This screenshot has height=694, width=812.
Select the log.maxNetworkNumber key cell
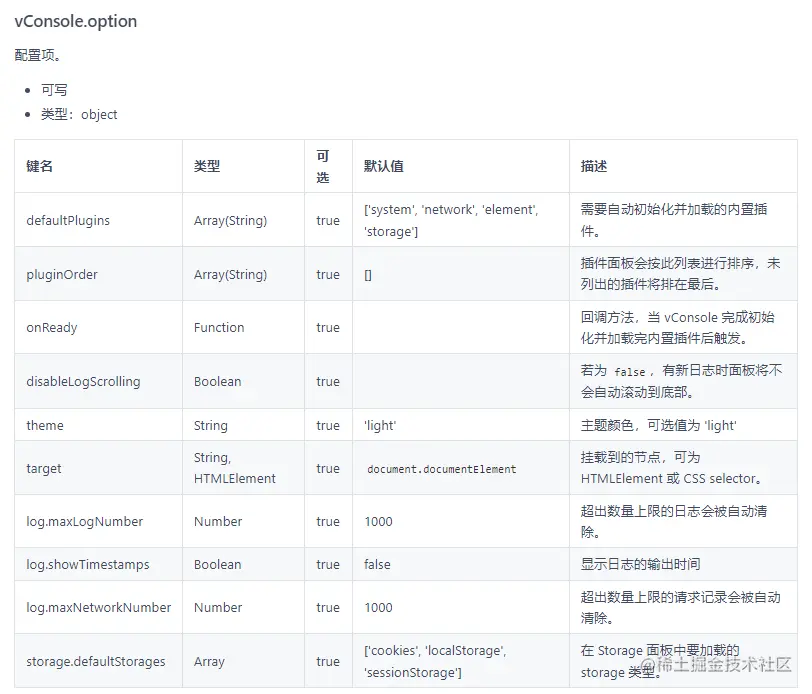[98, 608]
